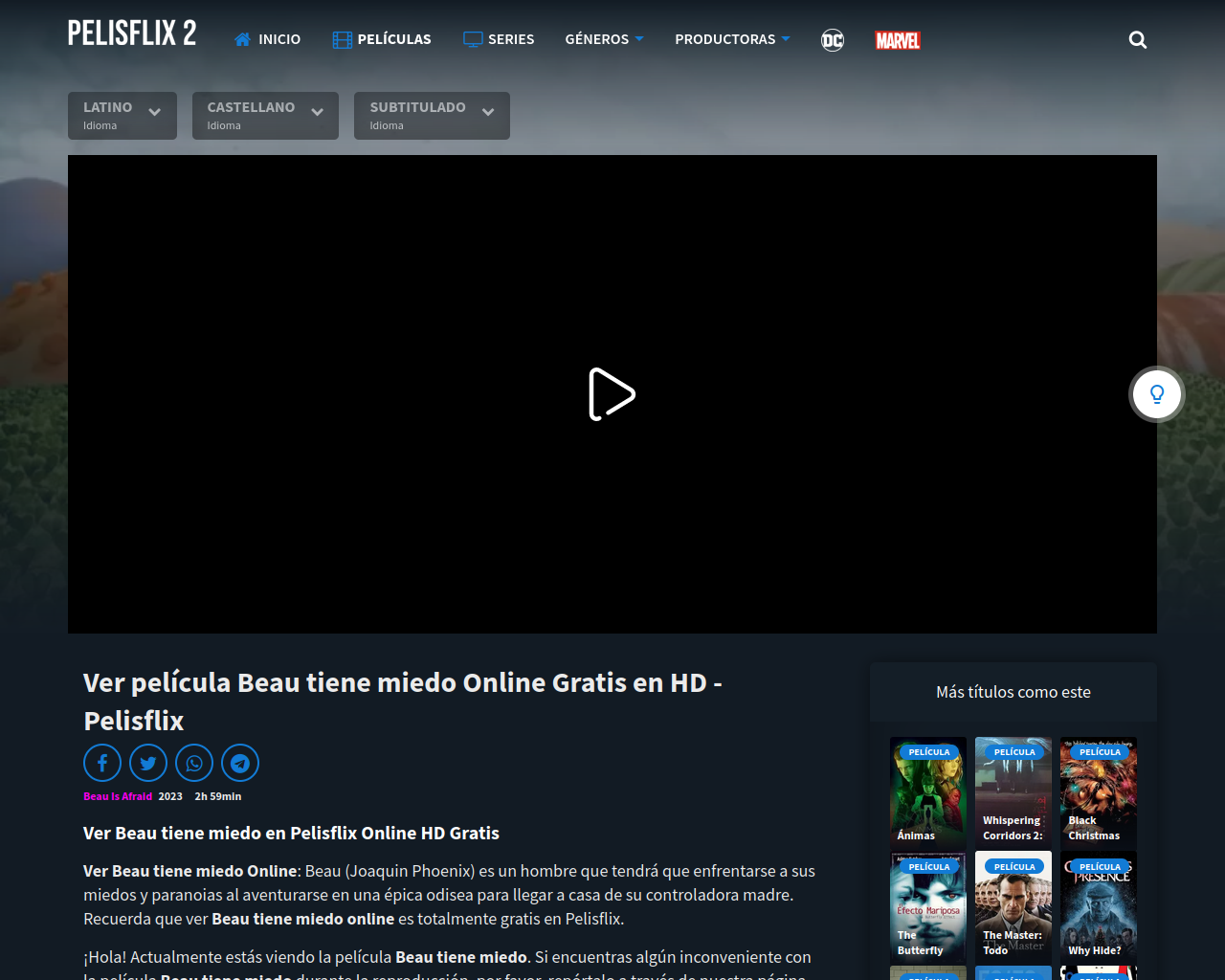
Task: Click the 2023 release year text
Action: 170,796
